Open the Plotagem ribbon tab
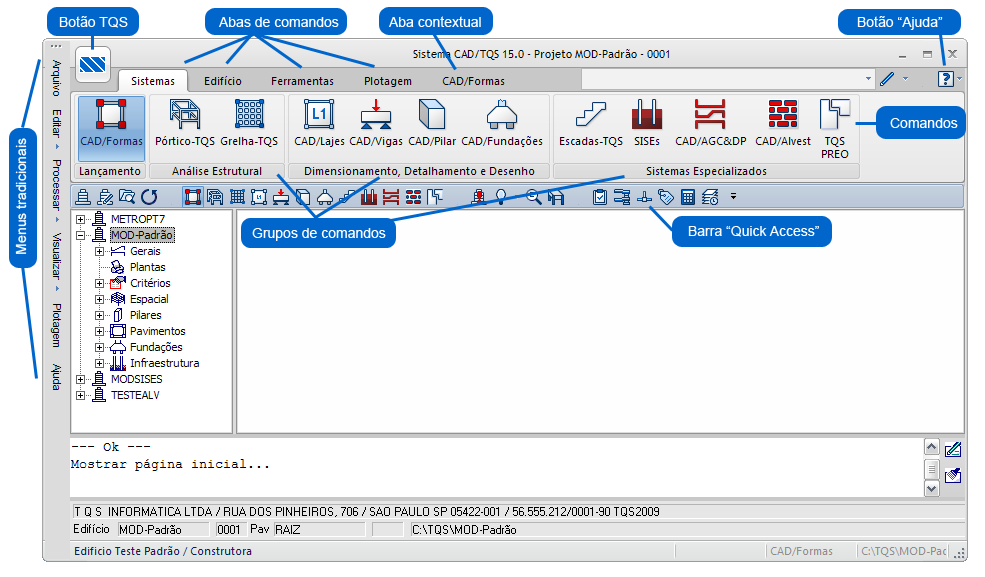Screen dimensions: 985x577 point(388,81)
